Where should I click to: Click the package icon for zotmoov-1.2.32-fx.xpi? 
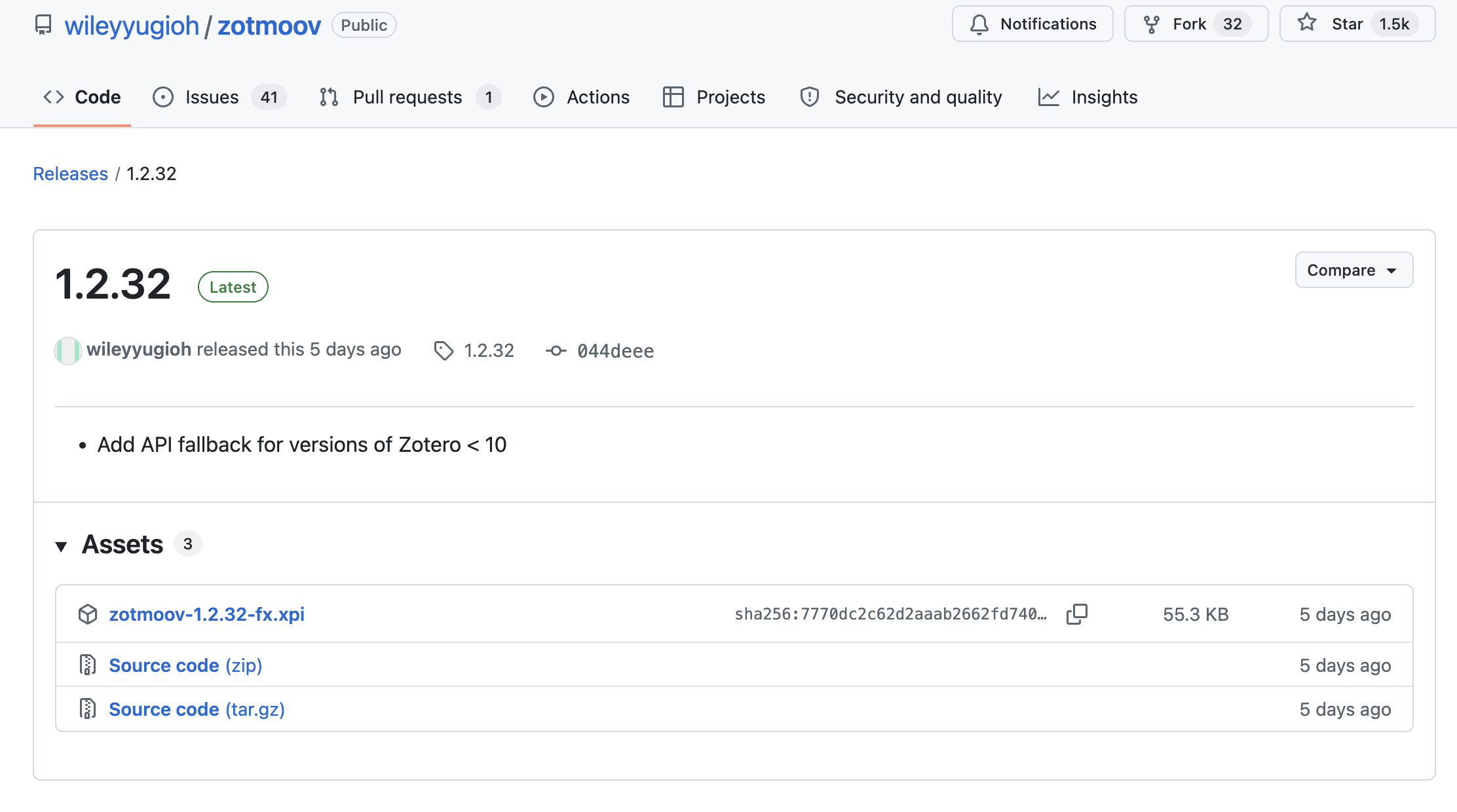point(88,614)
